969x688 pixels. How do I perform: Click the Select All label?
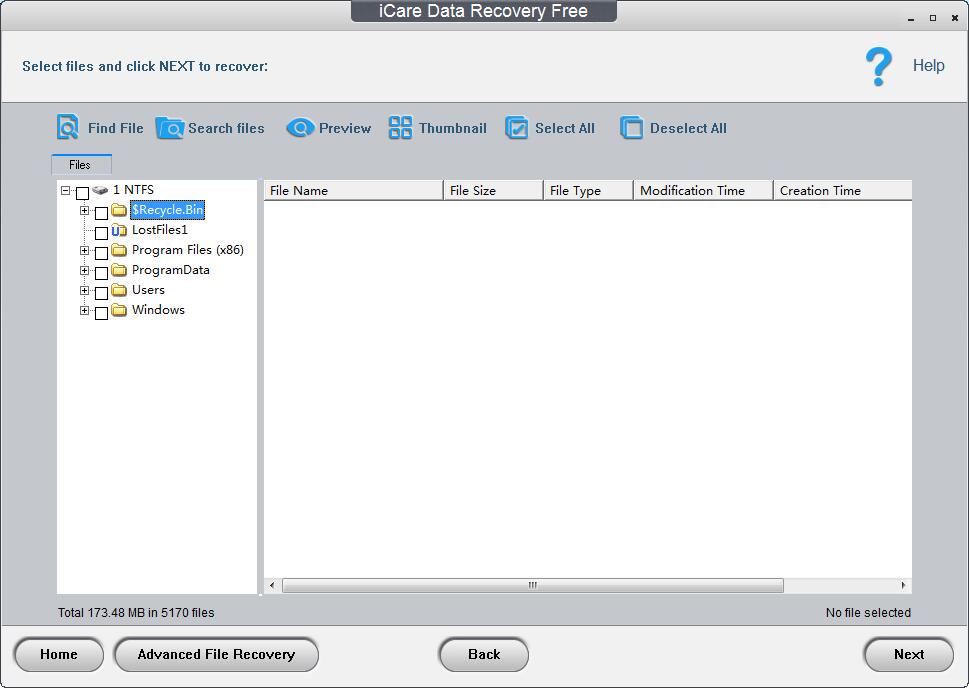tap(565, 128)
